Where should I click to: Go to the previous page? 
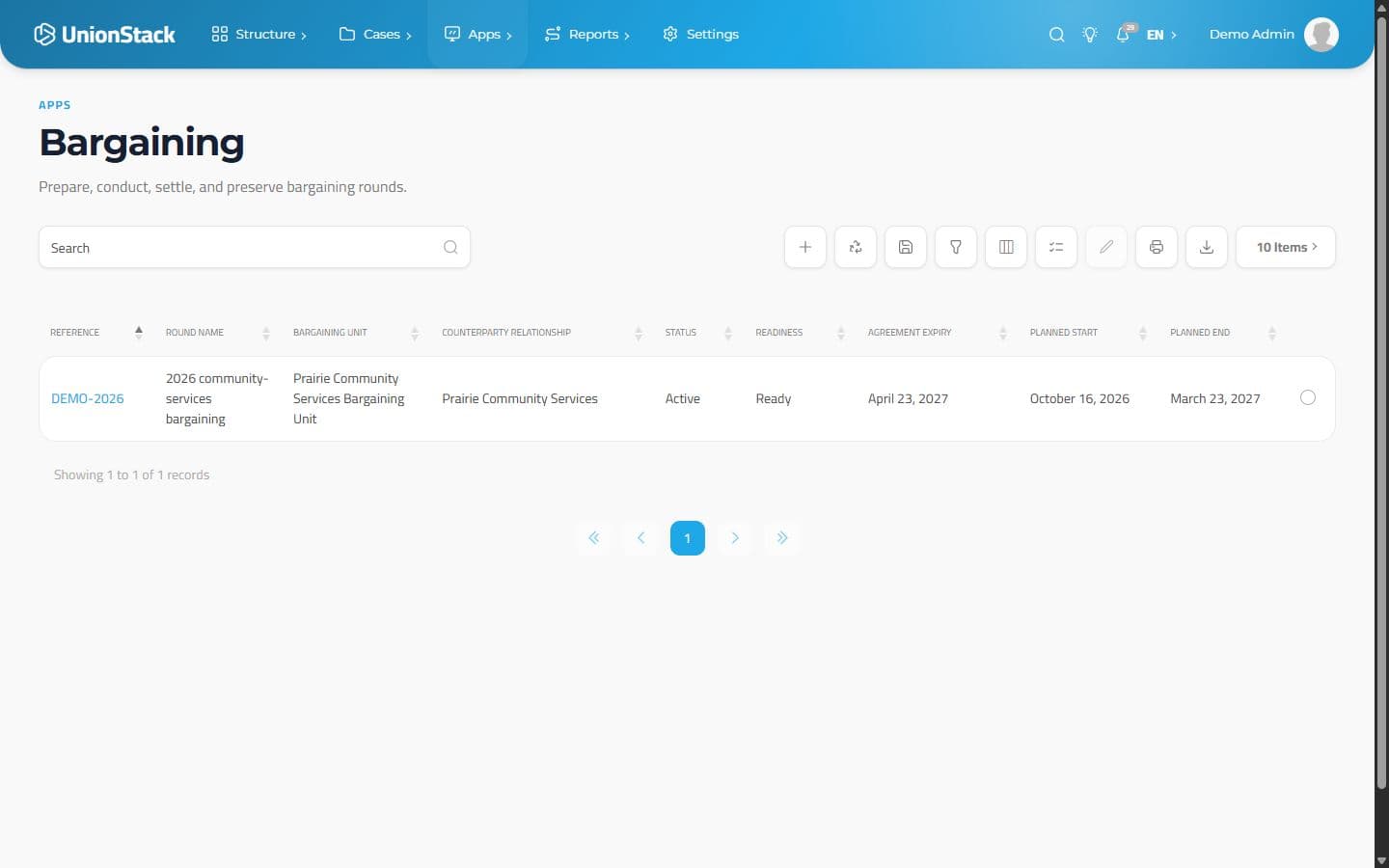pyautogui.click(x=640, y=538)
